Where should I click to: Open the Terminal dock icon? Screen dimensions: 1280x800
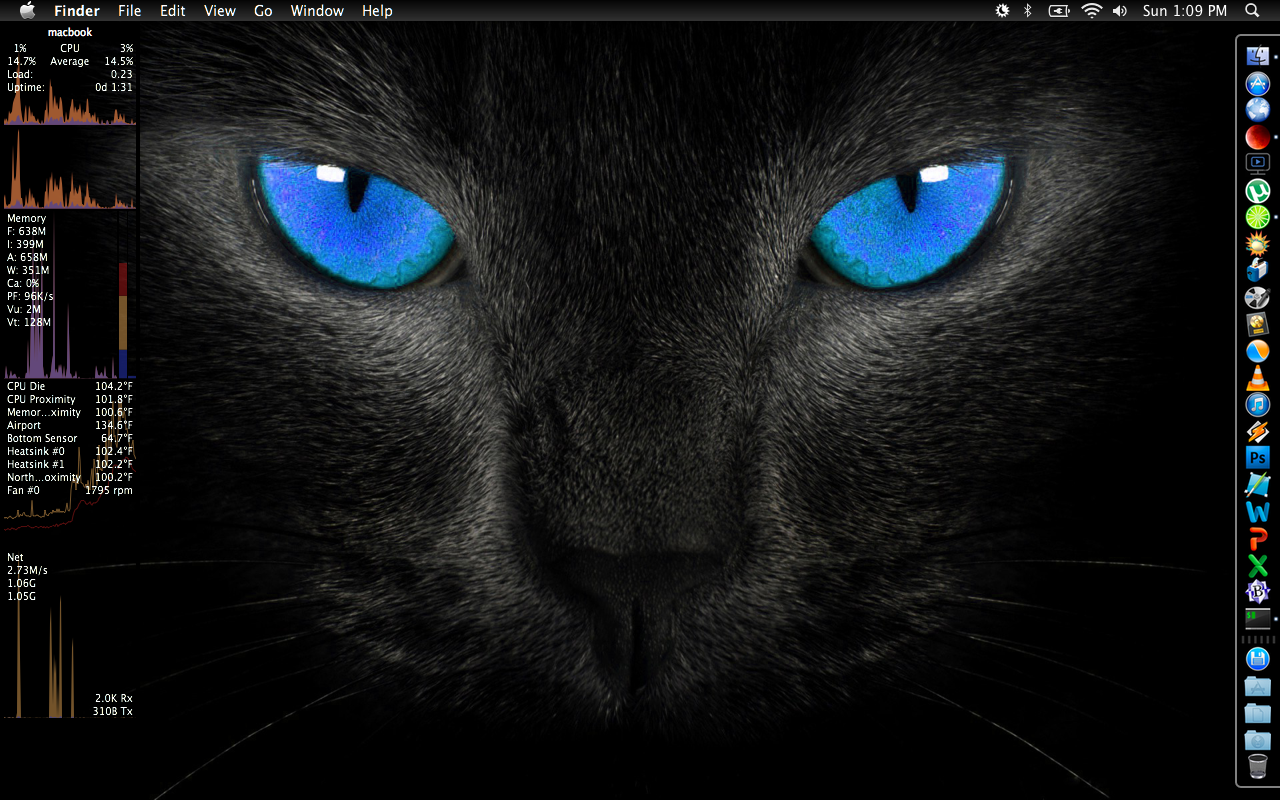click(x=1257, y=618)
